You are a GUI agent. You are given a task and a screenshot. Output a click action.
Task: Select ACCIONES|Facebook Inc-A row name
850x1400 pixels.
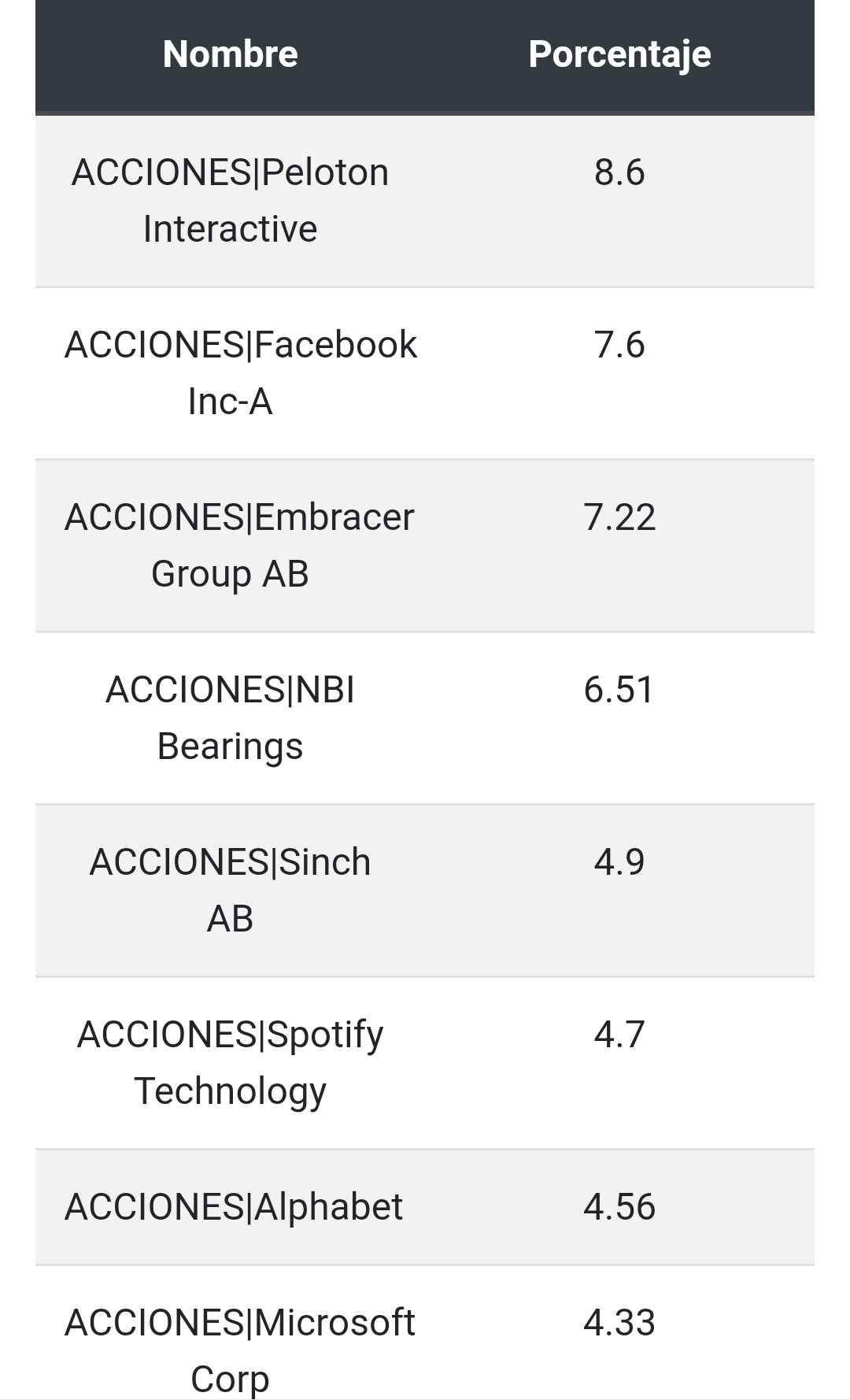coord(240,373)
